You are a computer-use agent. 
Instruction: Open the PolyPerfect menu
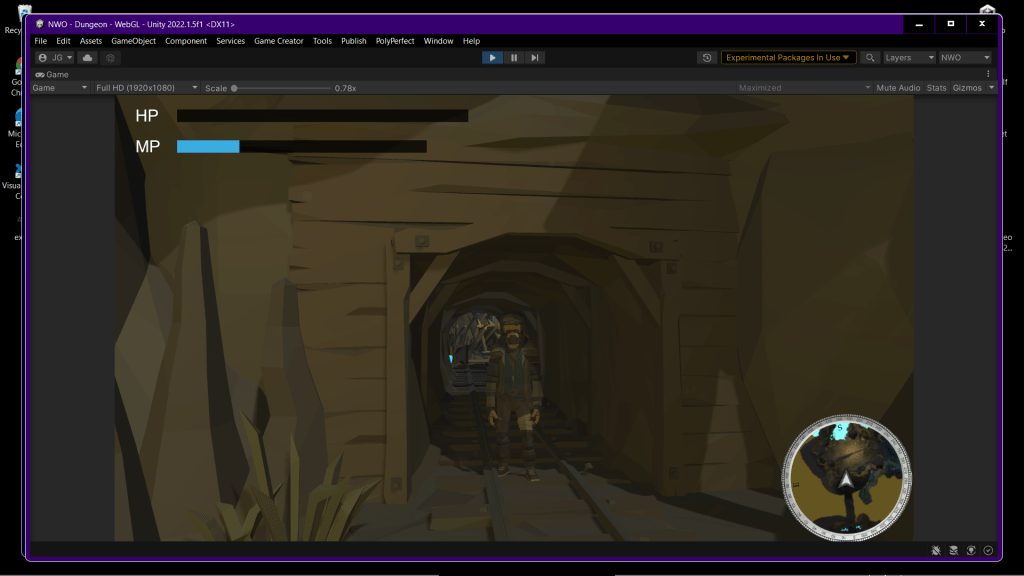click(395, 41)
